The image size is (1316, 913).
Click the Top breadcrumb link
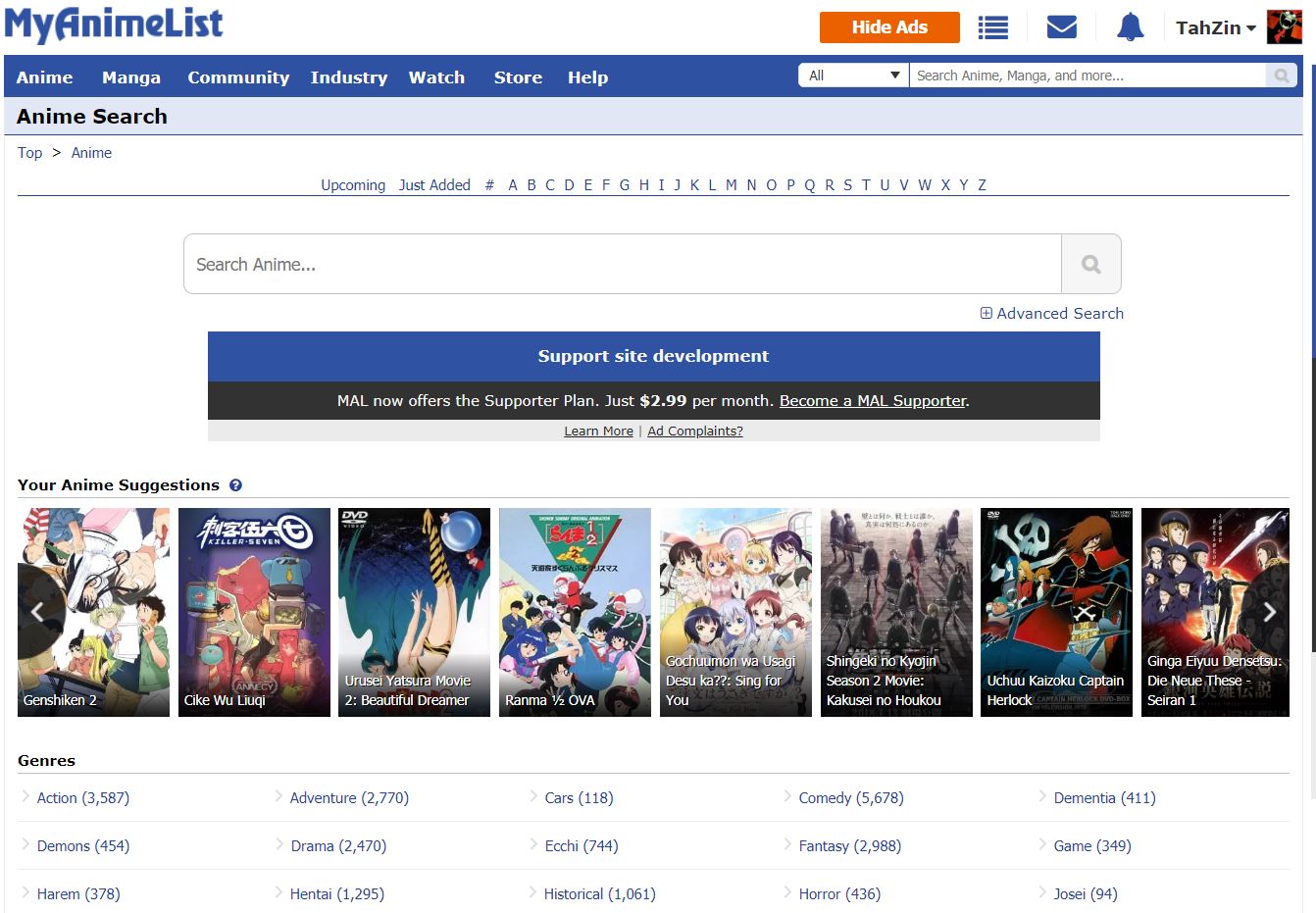(x=29, y=152)
